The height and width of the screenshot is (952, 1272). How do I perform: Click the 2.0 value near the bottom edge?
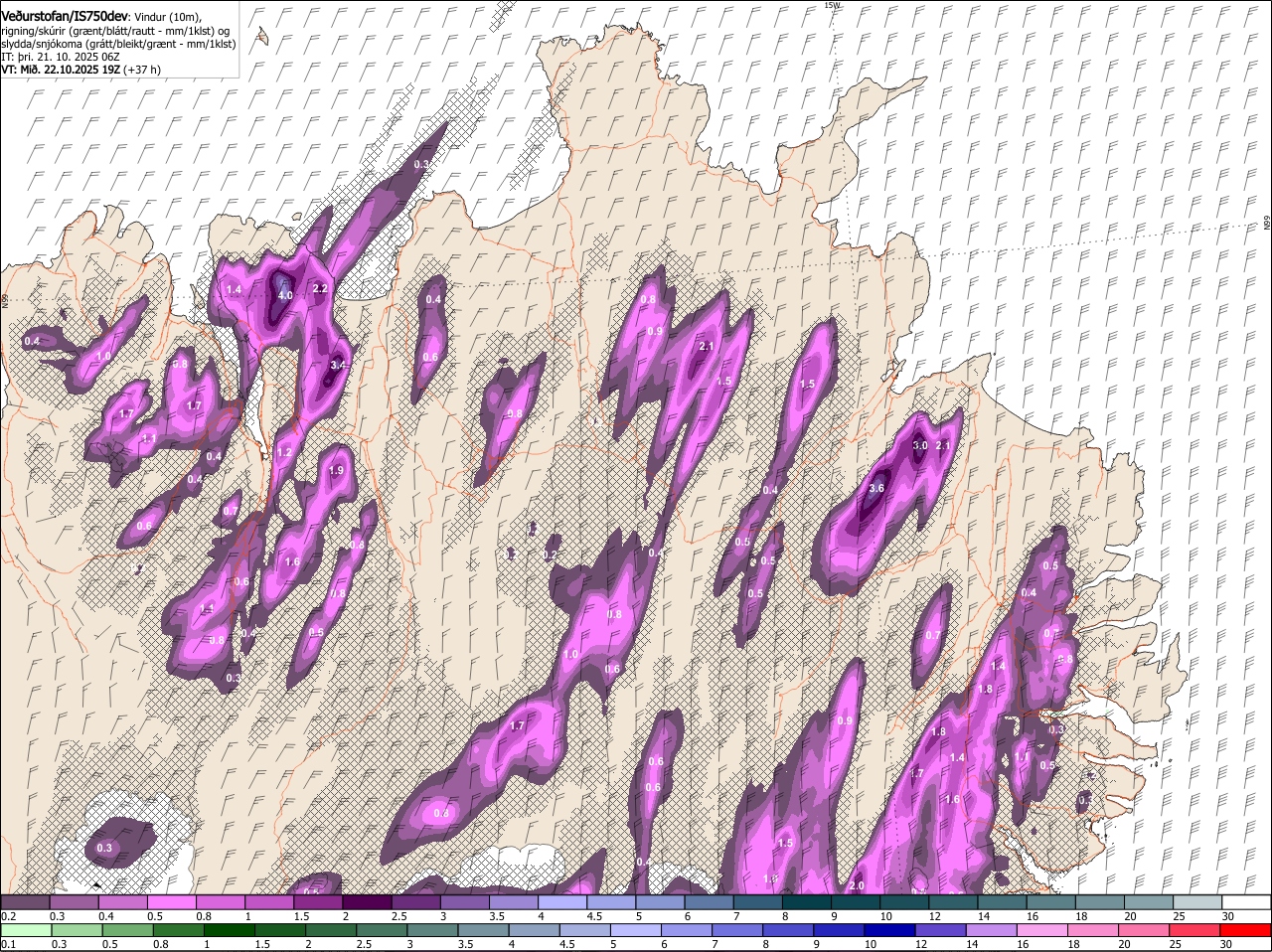[x=857, y=885]
